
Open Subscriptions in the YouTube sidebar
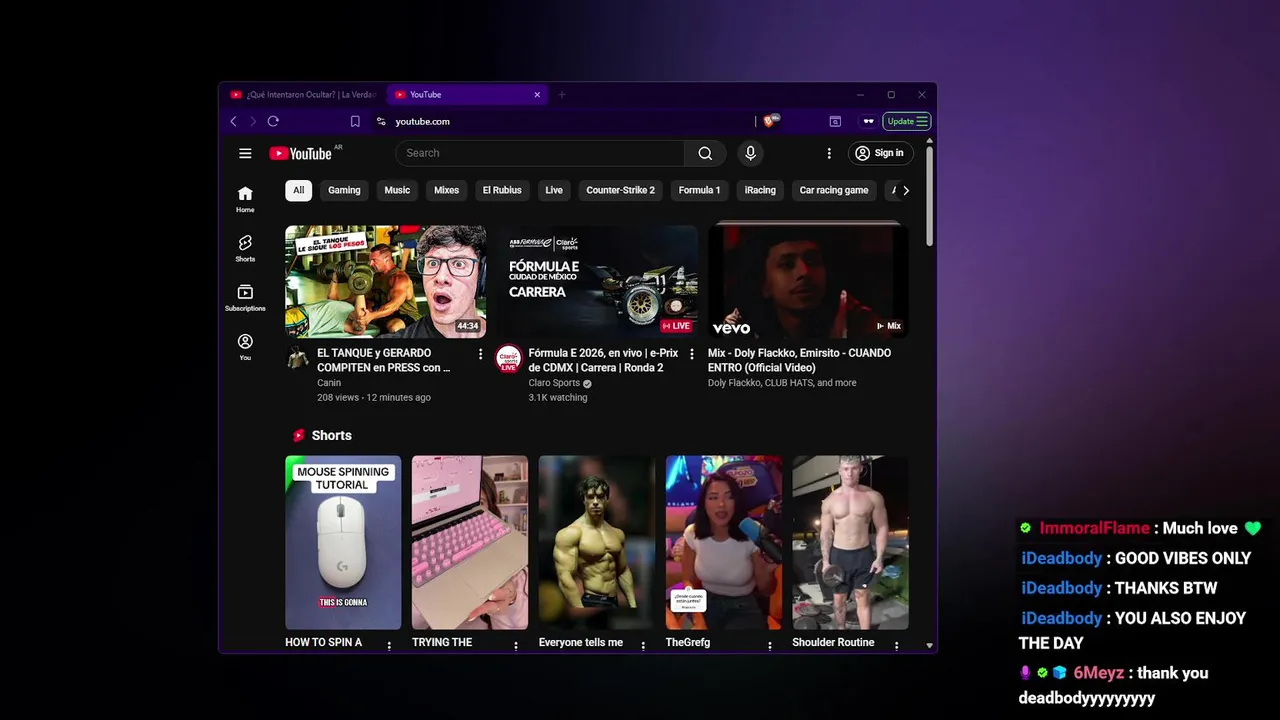(x=245, y=297)
